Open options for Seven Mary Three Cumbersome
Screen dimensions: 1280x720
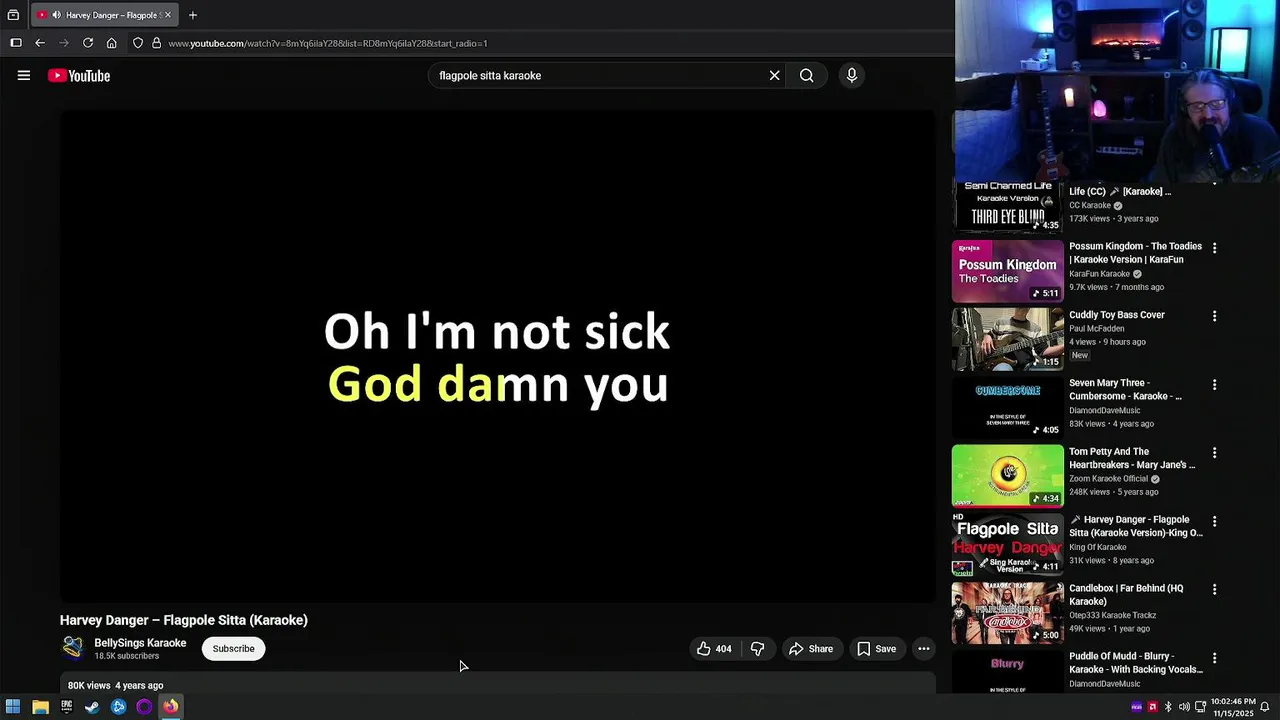[1214, 385]
